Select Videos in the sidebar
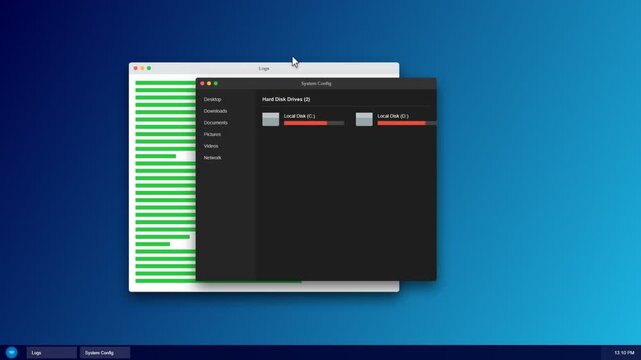Viewport: 641px width, 360px height. 211,146
